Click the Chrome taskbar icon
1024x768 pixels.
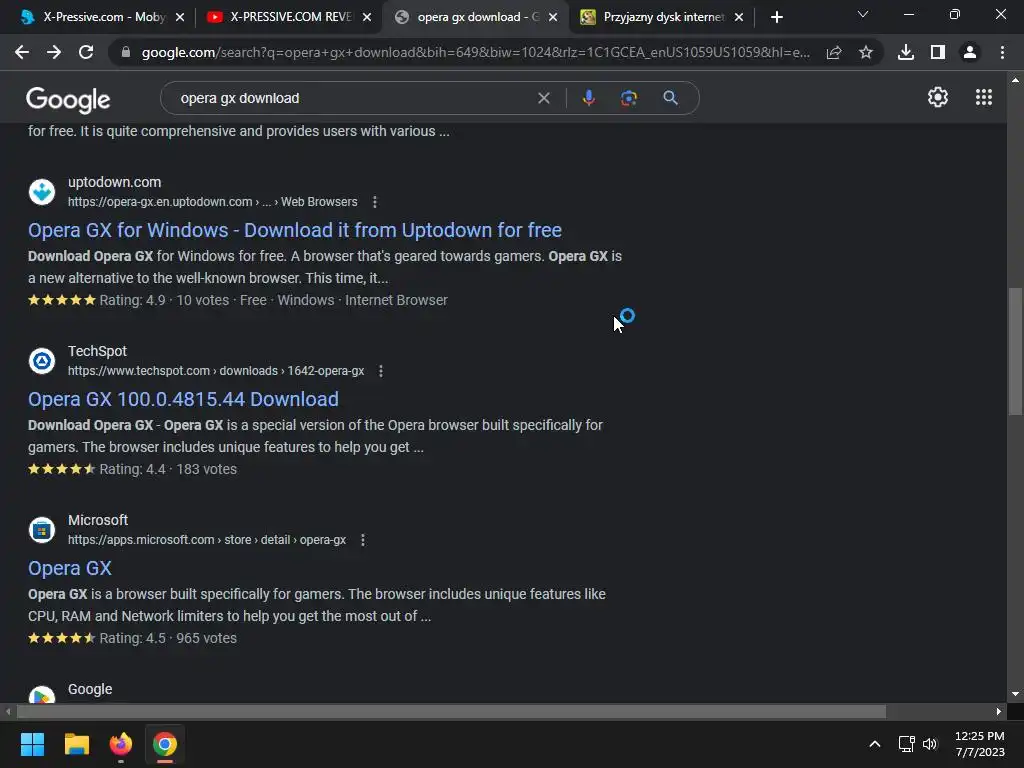[165, 744]
